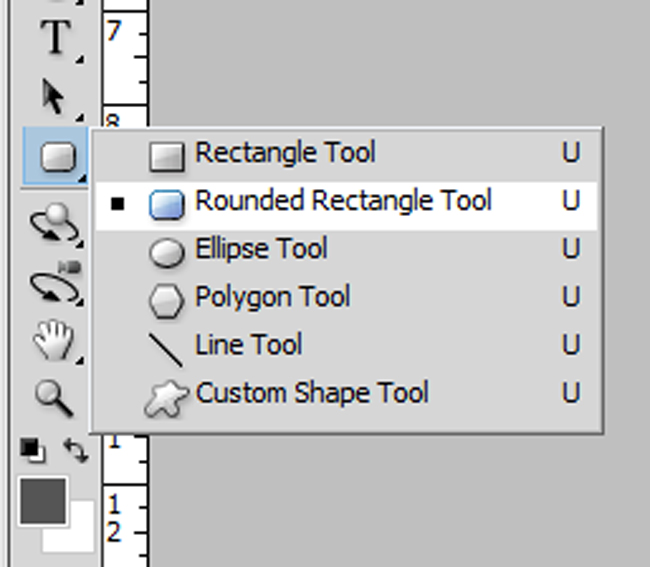Screen dimensions: 650x567
Task: Open the dark gray foreground color swatch
Action: pyautogui.click(x=43, y=501)
